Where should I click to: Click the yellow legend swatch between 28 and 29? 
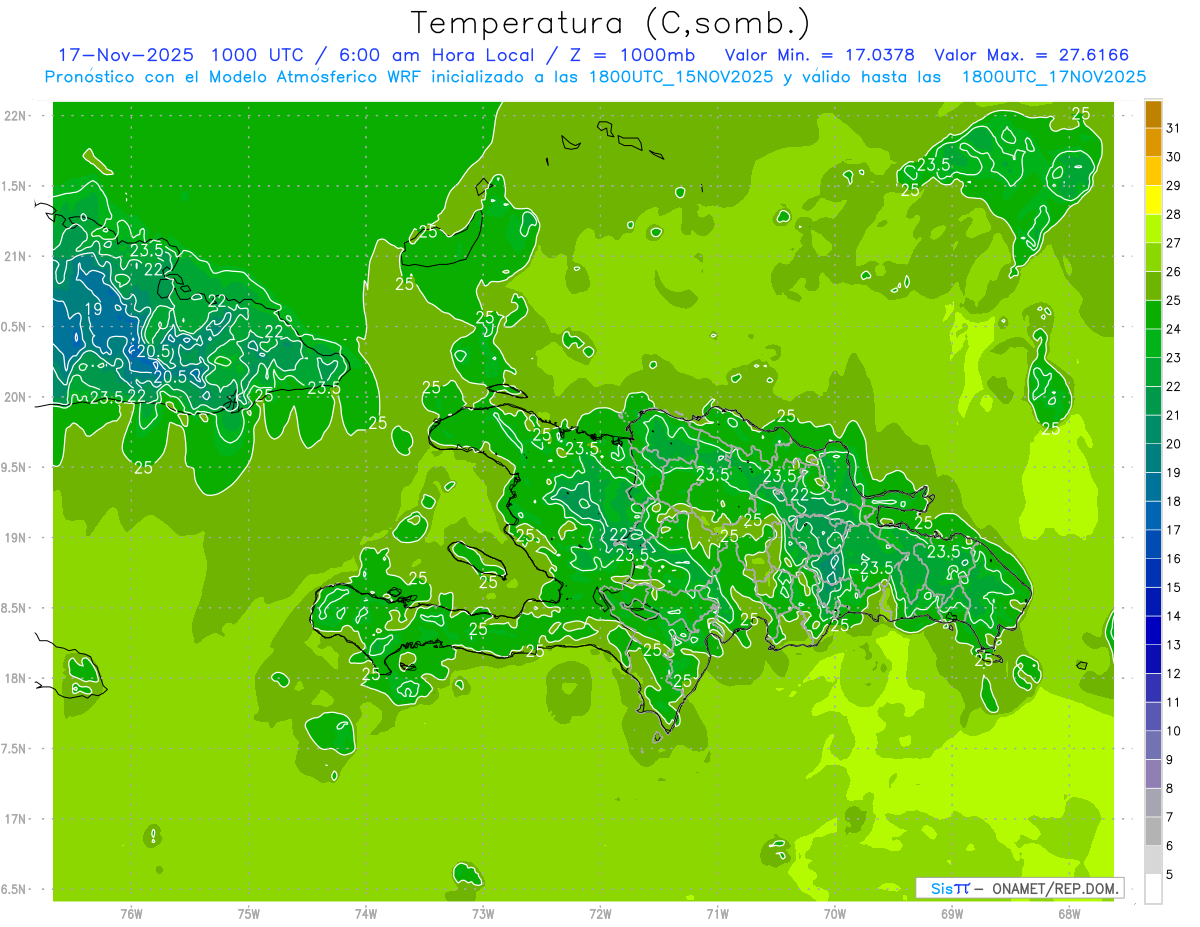(1153, 200)
